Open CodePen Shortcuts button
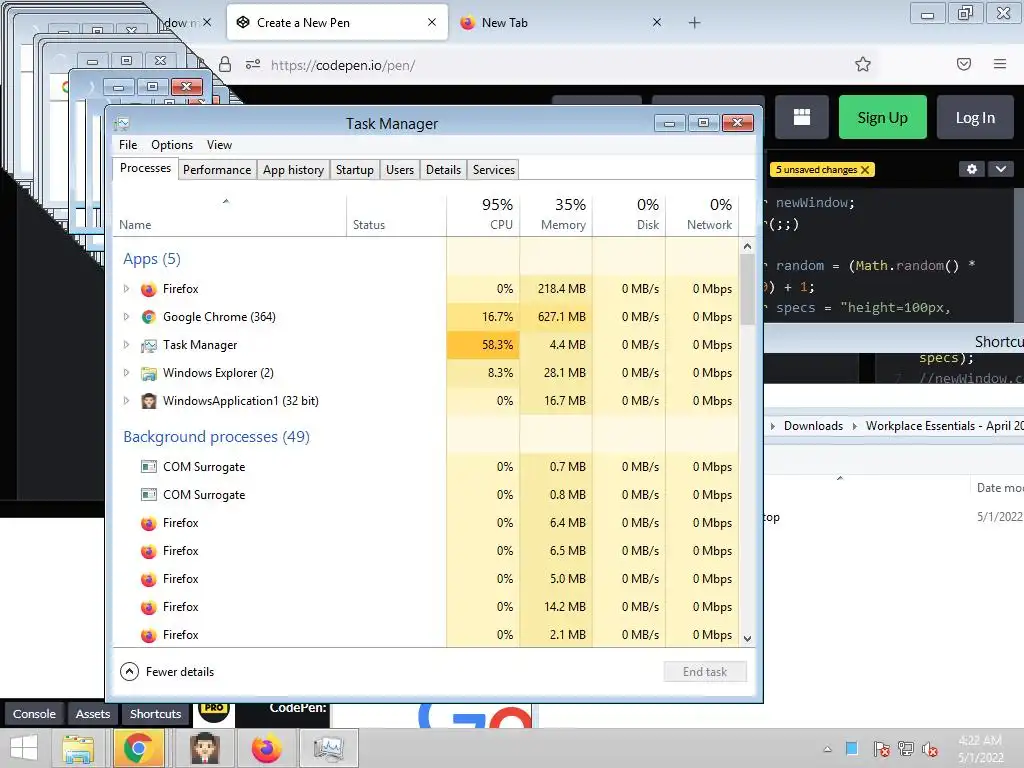Screen dimensions: 1024x768 coord(155,714)
